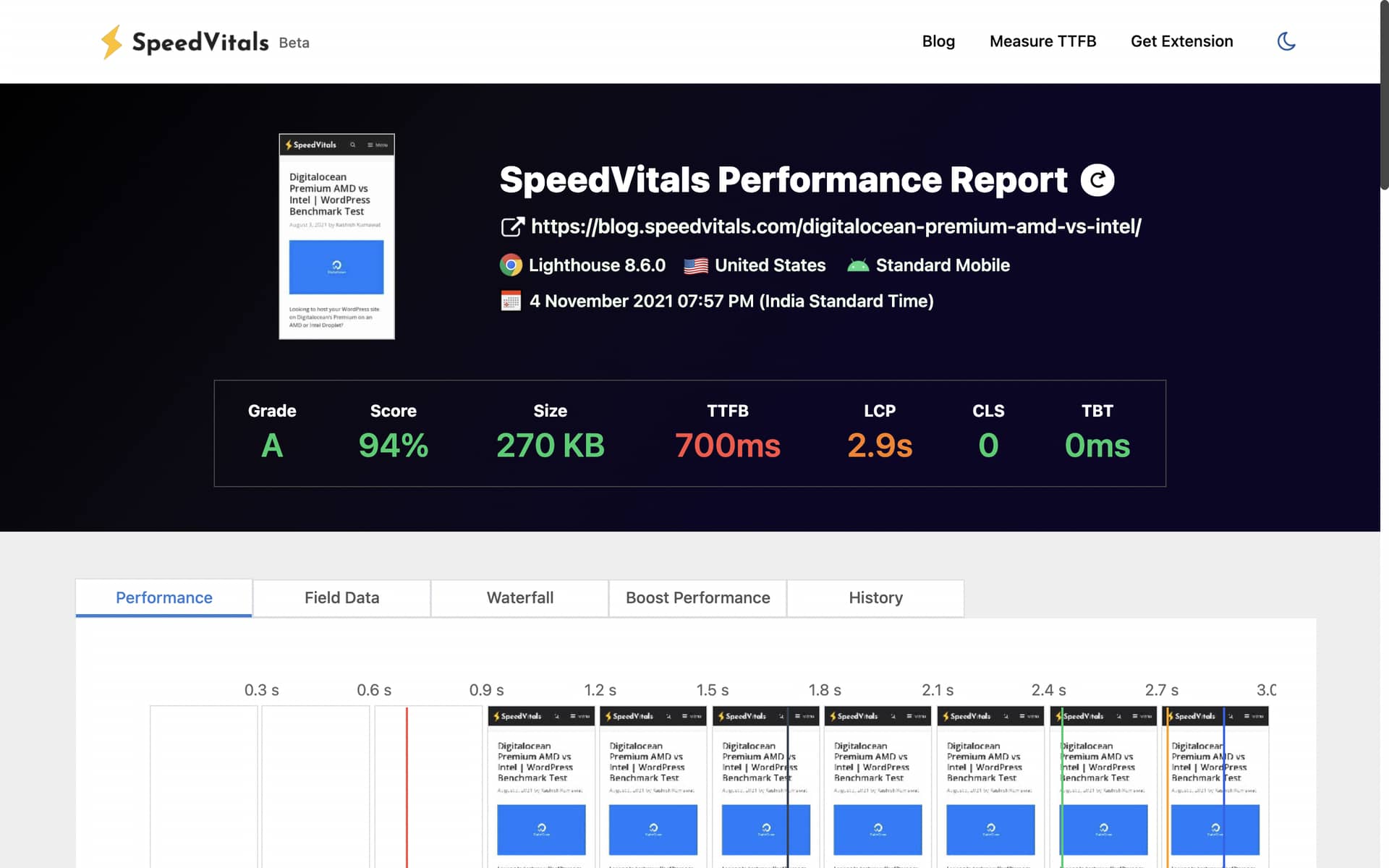Click the external link icon before the URL

click(x=512, y=227)
